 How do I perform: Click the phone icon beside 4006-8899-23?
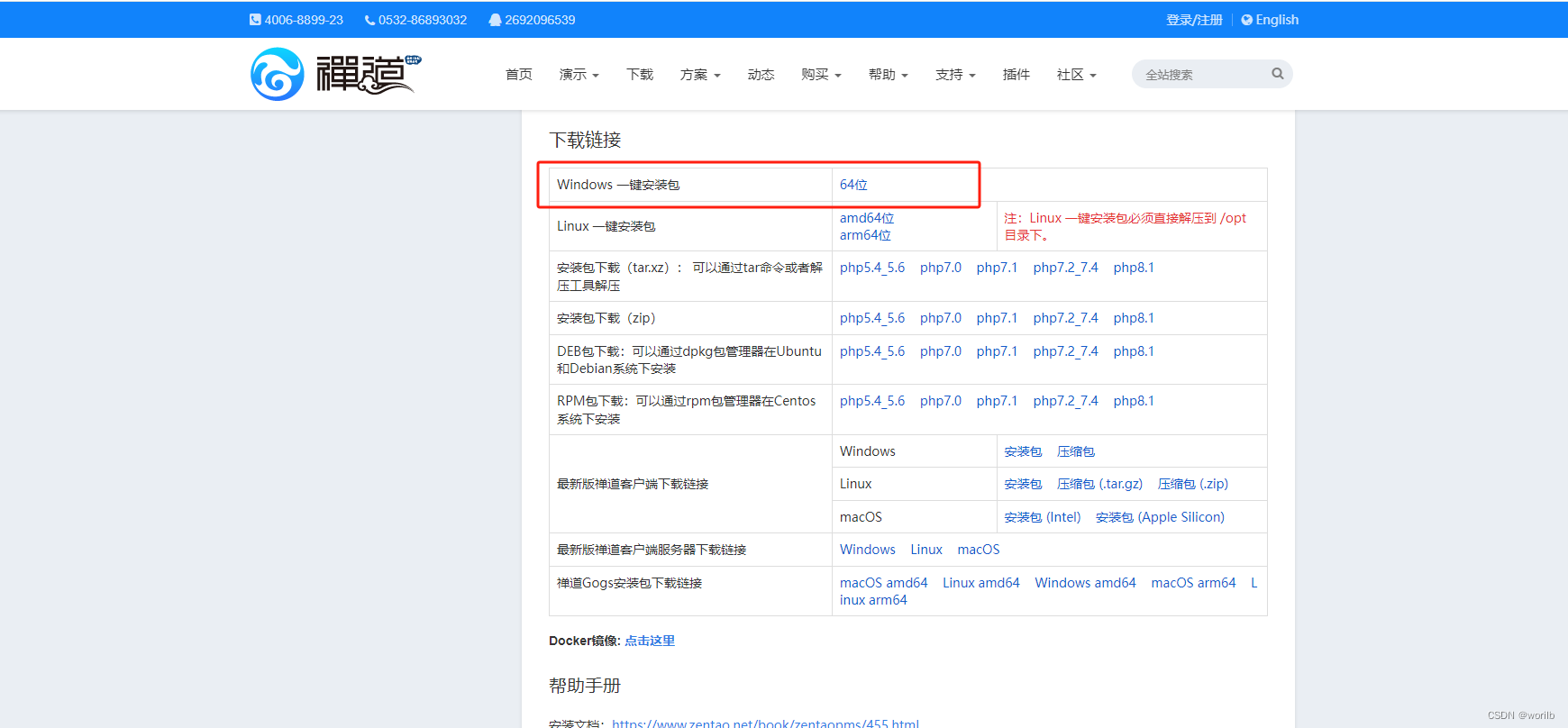[255, 20]
